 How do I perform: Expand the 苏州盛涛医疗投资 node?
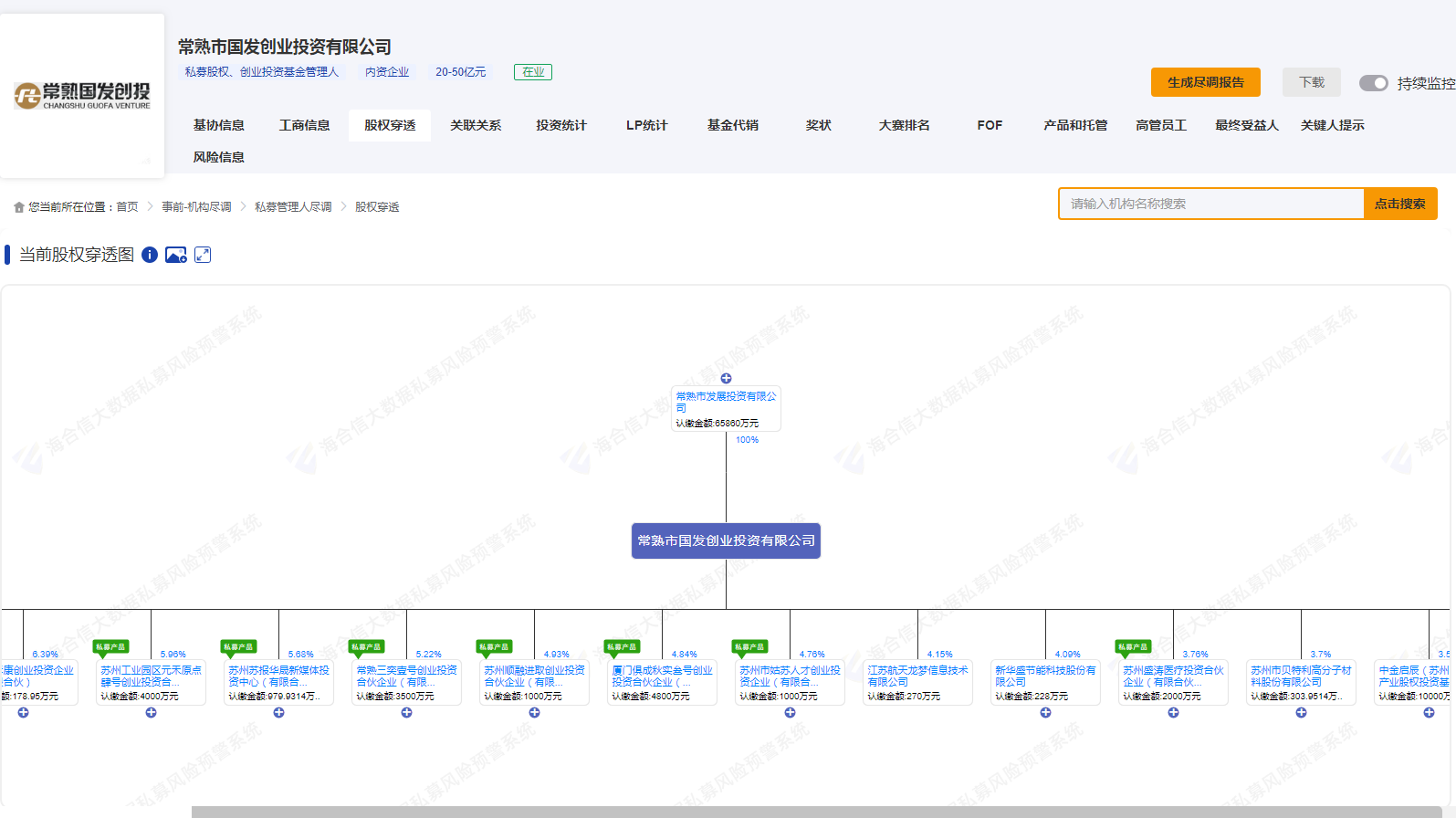pos(1174,712)
